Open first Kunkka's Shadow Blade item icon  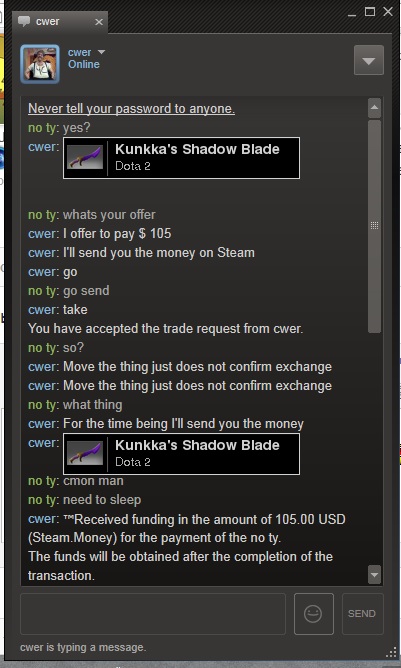(x=85, y=157)
